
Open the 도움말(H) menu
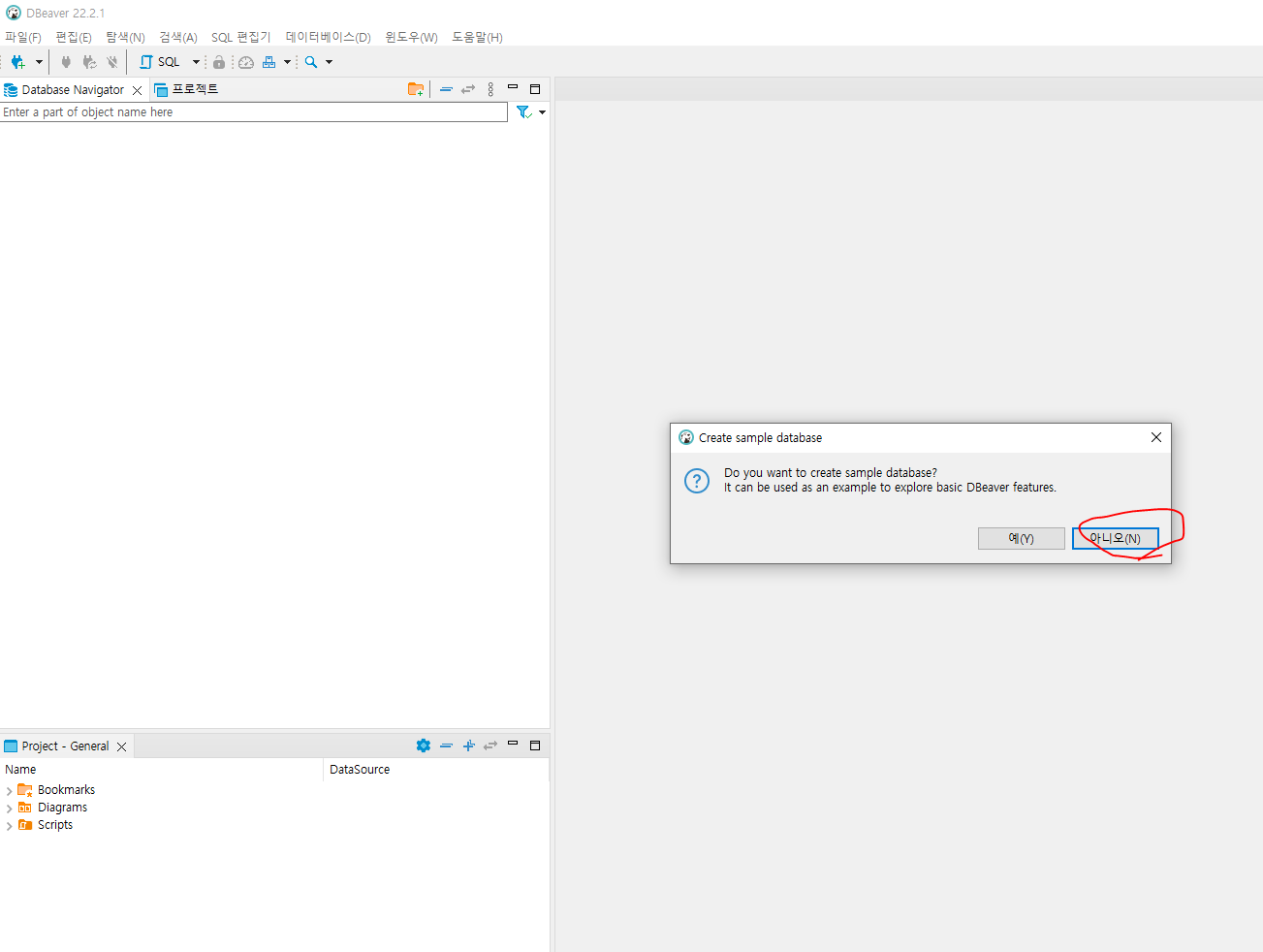point(477,37)
